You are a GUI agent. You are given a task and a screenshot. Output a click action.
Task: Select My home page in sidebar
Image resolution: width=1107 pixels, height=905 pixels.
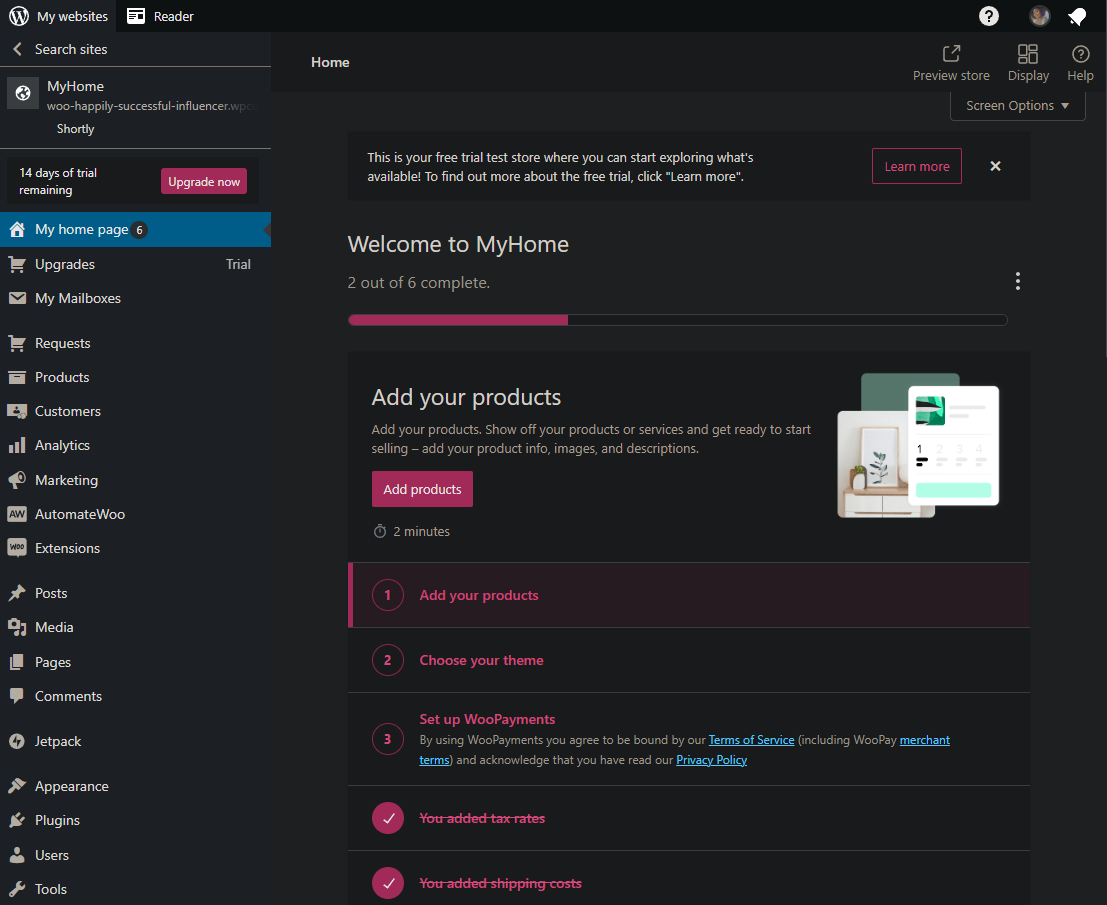click(136, 229)
